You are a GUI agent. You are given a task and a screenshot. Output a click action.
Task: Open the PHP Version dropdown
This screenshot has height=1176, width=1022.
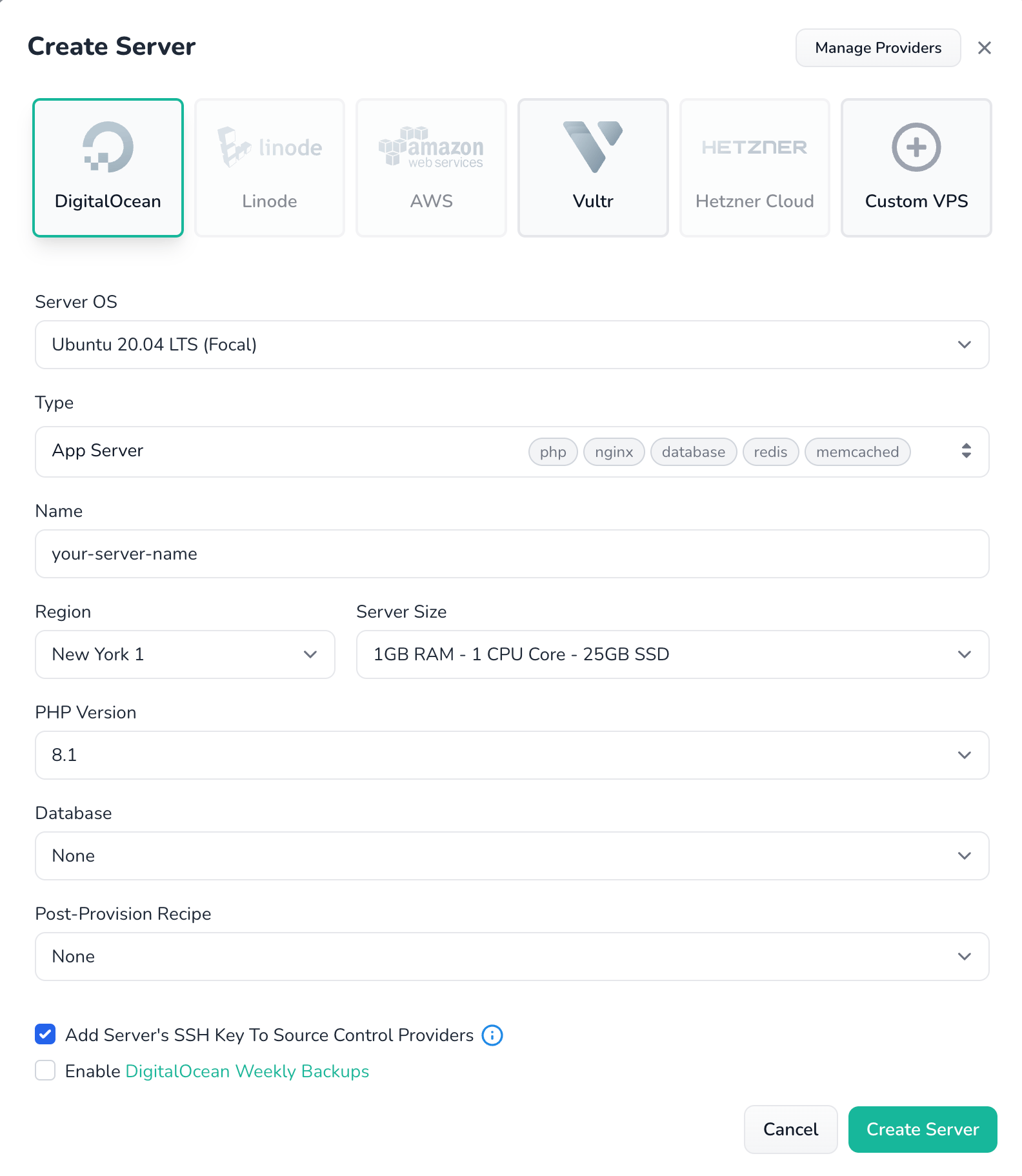coord(512,755)
